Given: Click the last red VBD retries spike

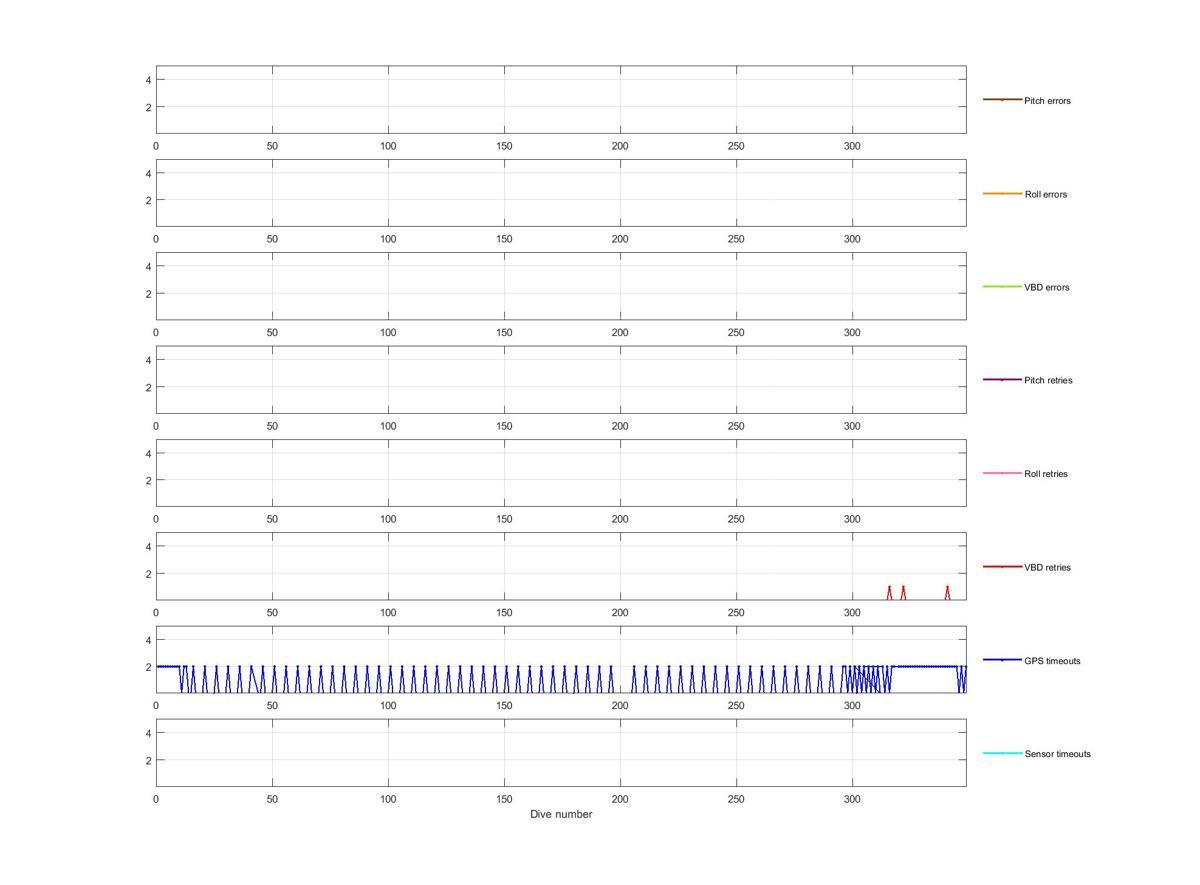Looking at the screenshot, I should point(947,592).
